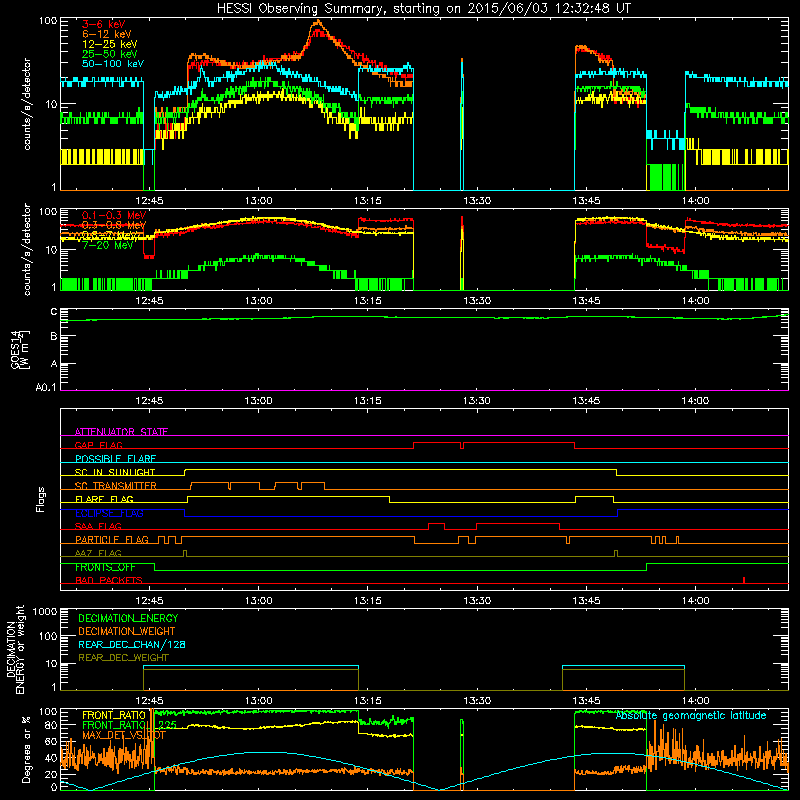Pick the 50-100 keV legend label
The image size is (800, 800).
pos(113,64)
